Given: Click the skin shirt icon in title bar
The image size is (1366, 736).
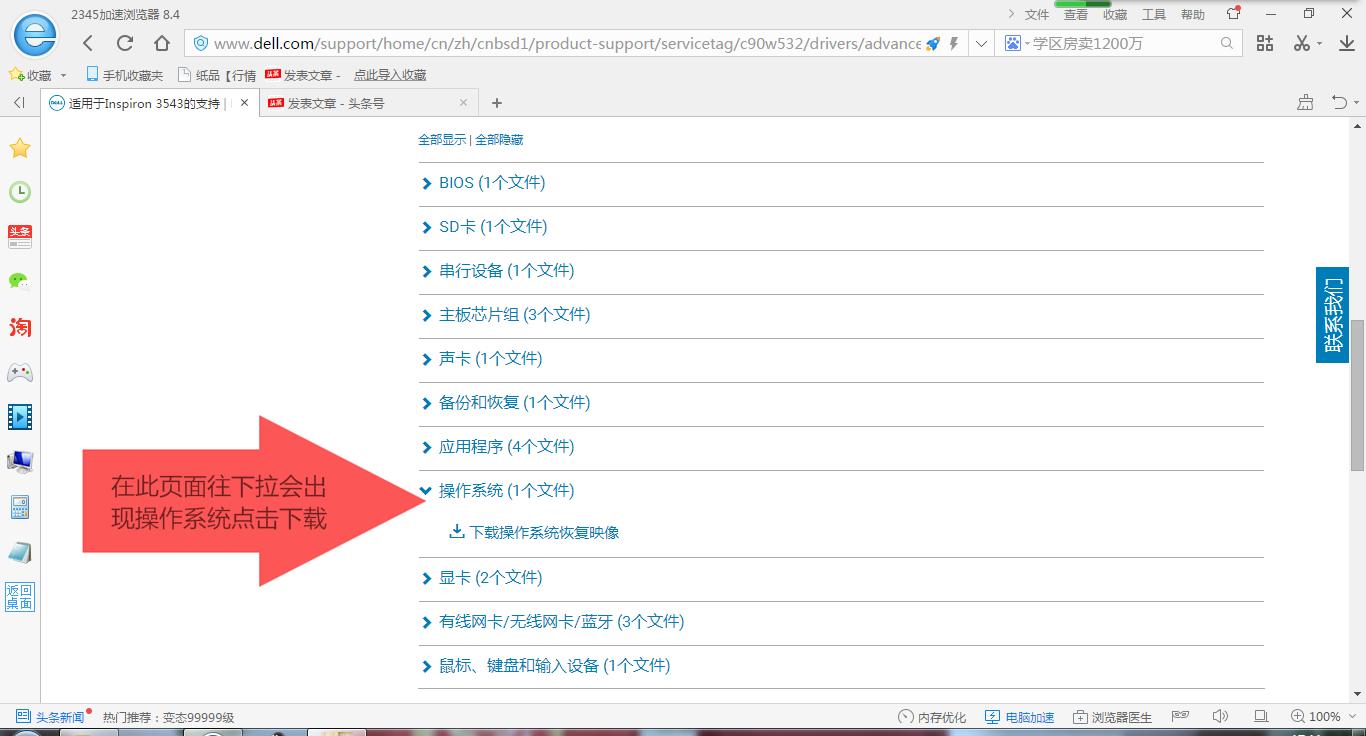Looking at the screenshot, I should (1234, 14).
